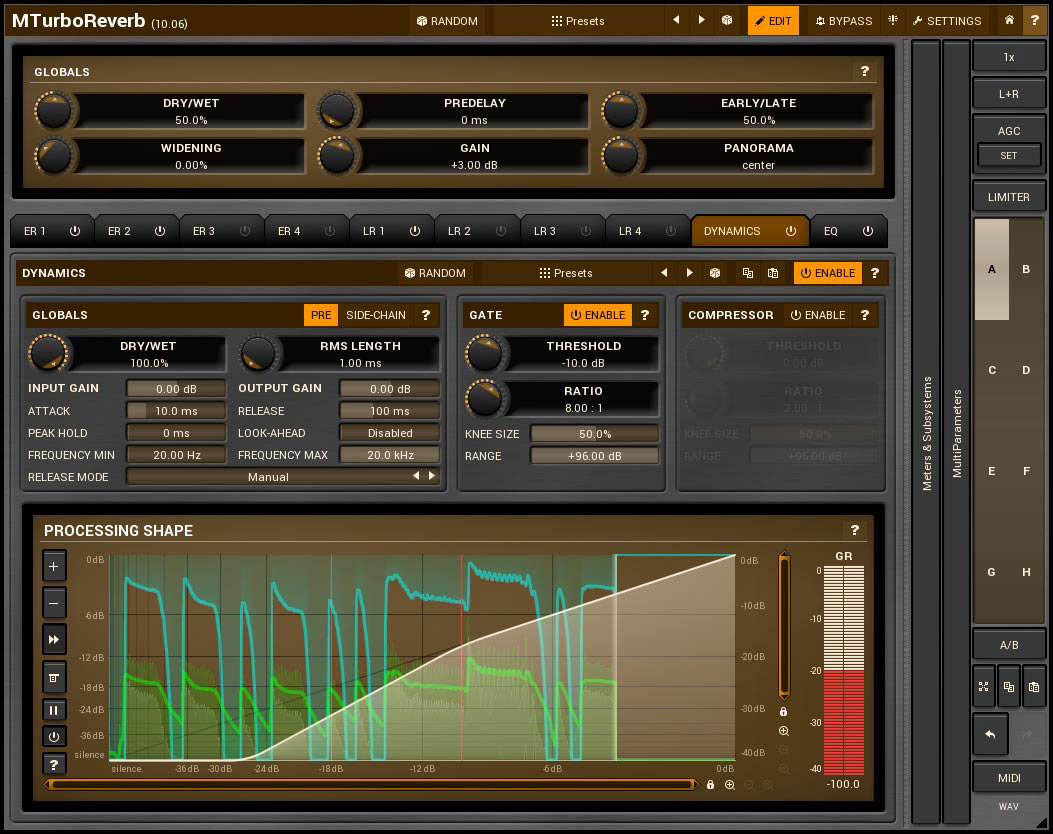Viewport: 1053px width, 834px height.
Task: Open the LR 1 tab
Action: pyautogui.click(x=374, y=231)
